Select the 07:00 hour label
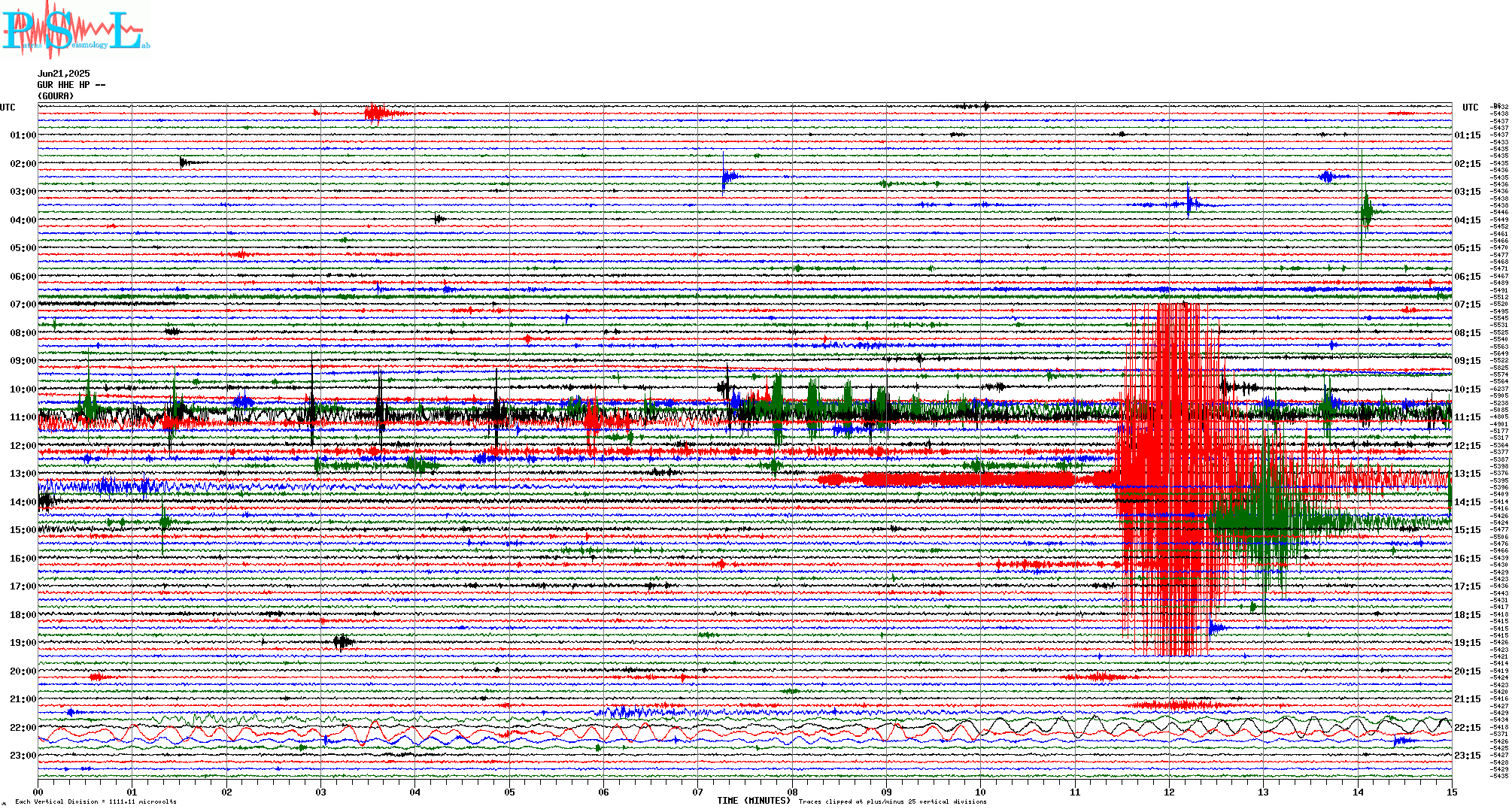Viewport: 1512px width, 812px height. [x=23, y=304]
